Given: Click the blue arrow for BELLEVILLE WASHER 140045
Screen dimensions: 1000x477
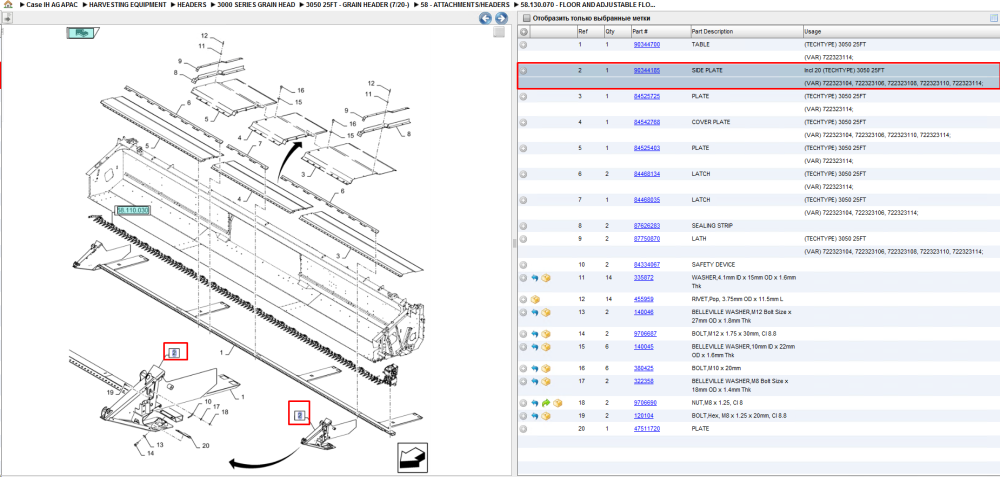Looking at the screenshot, I should click(x=535, y=347).
